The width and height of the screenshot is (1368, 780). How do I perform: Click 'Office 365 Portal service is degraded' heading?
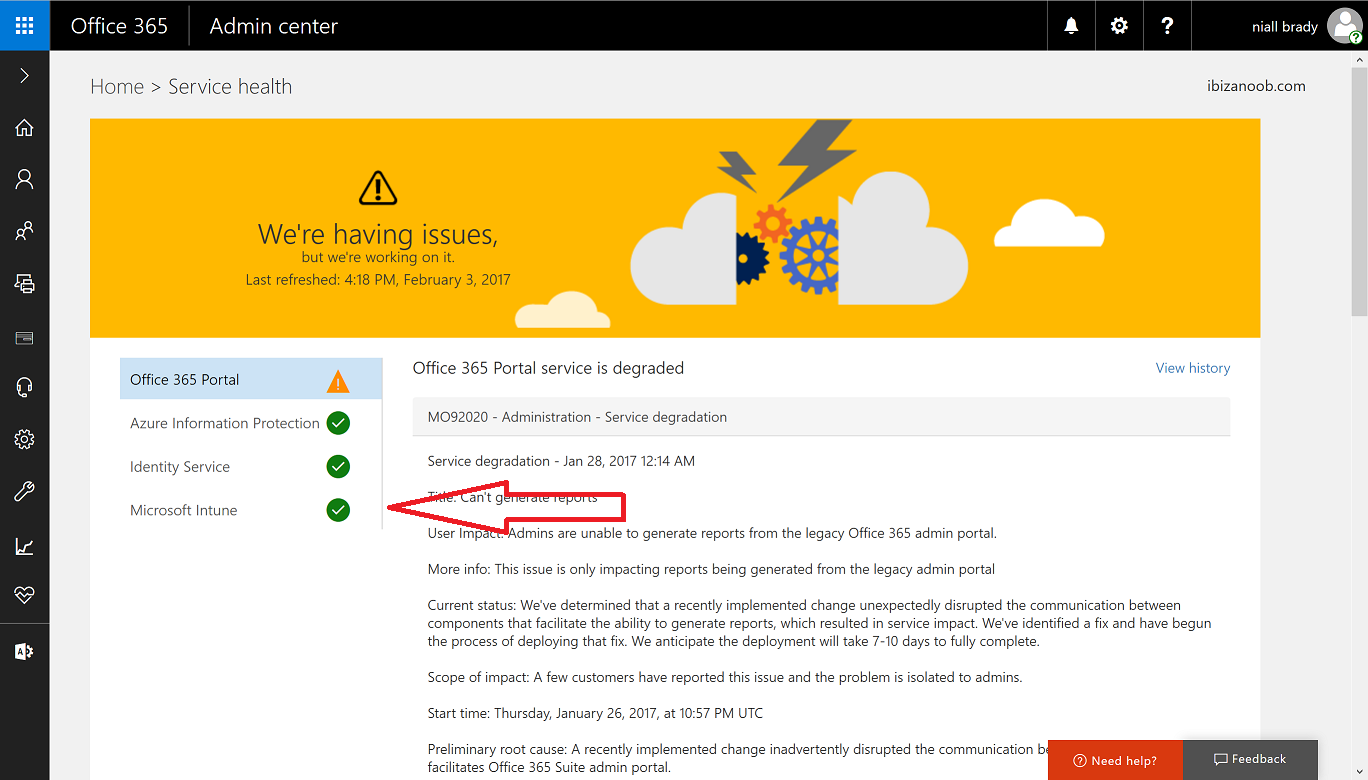coord(548,368)
